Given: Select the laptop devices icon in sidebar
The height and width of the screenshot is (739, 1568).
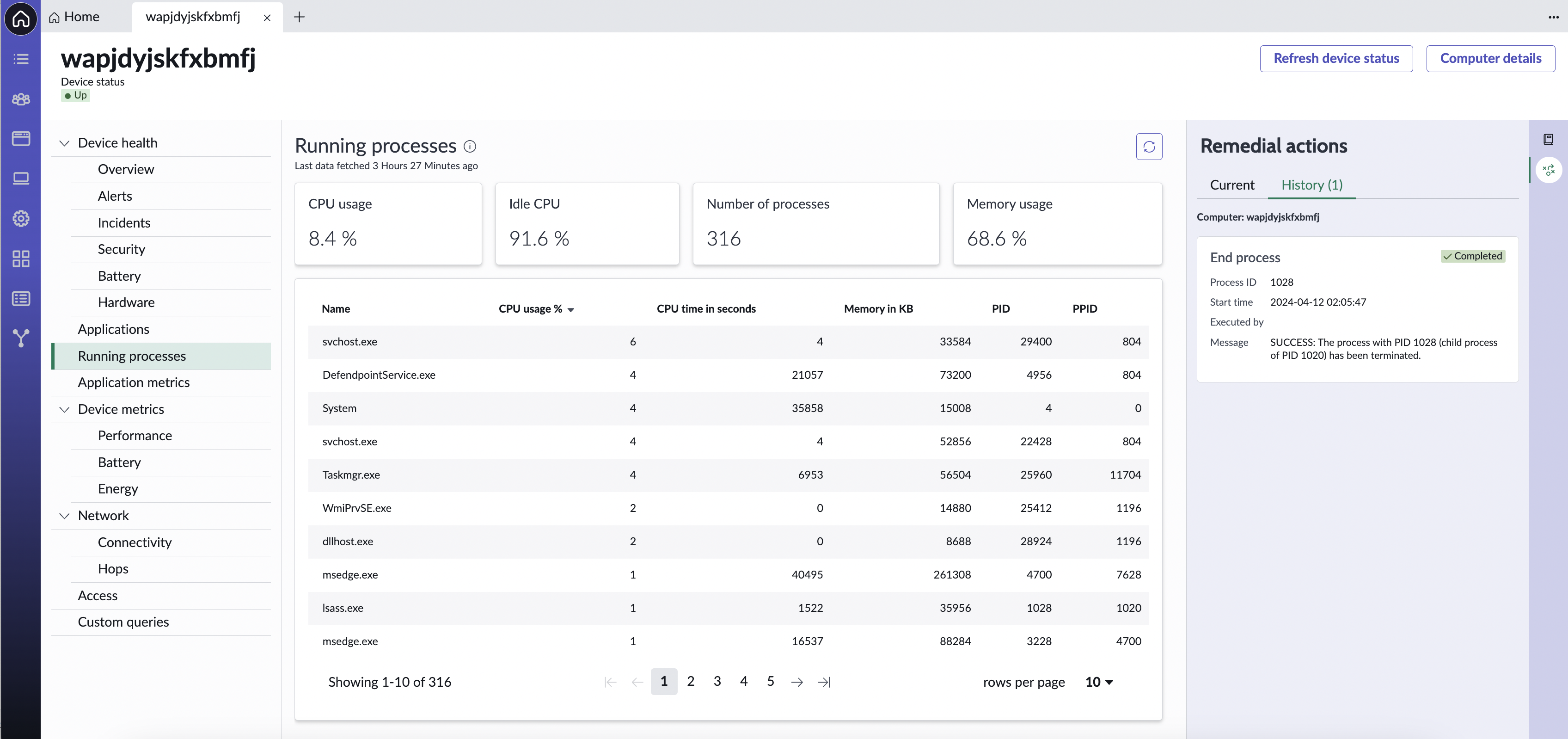Looking at the screenshot, I should click(x=21, y=179).
